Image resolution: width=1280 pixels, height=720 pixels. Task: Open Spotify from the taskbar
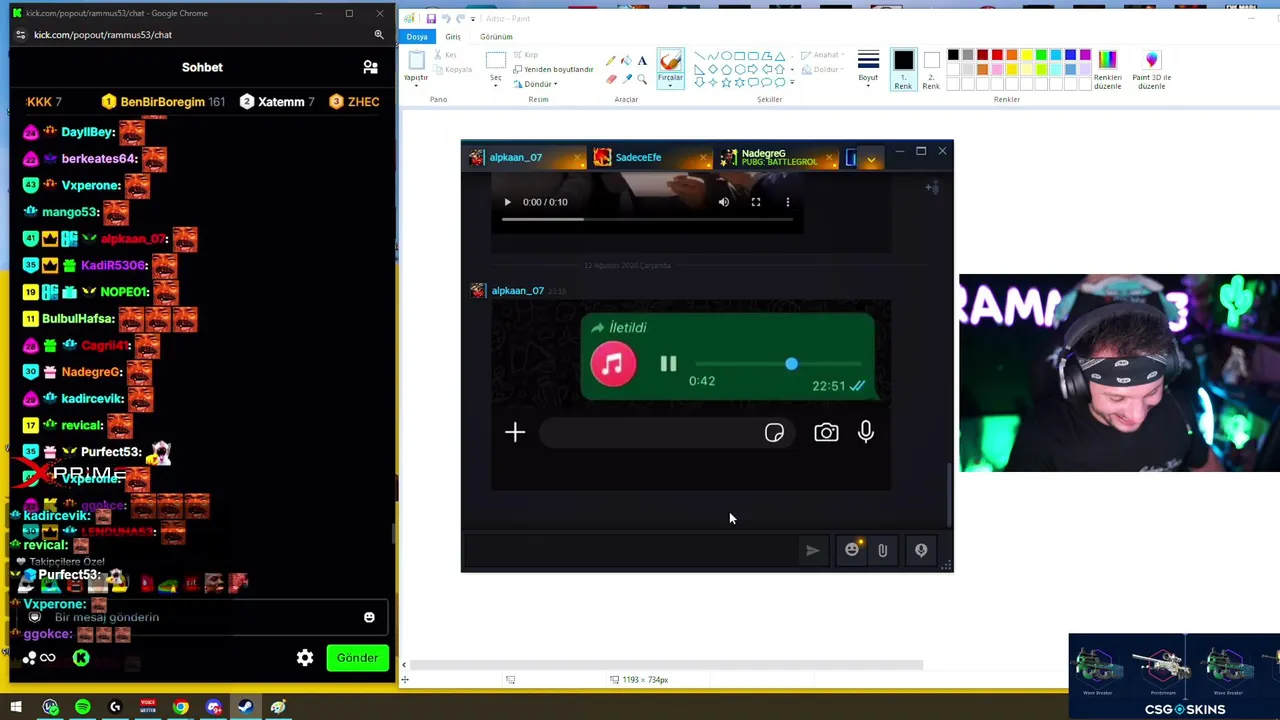[83, 708]
